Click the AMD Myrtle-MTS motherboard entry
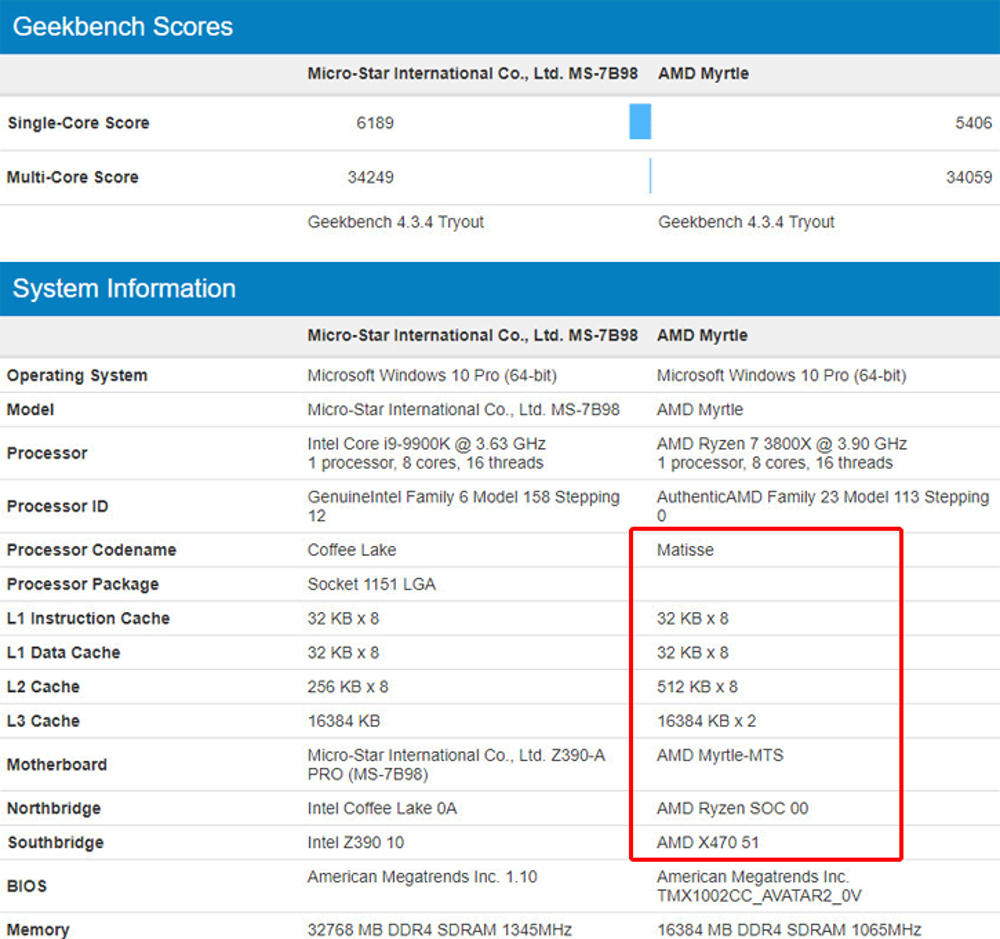The image size is (1000, 939). [x=720, y=755]
